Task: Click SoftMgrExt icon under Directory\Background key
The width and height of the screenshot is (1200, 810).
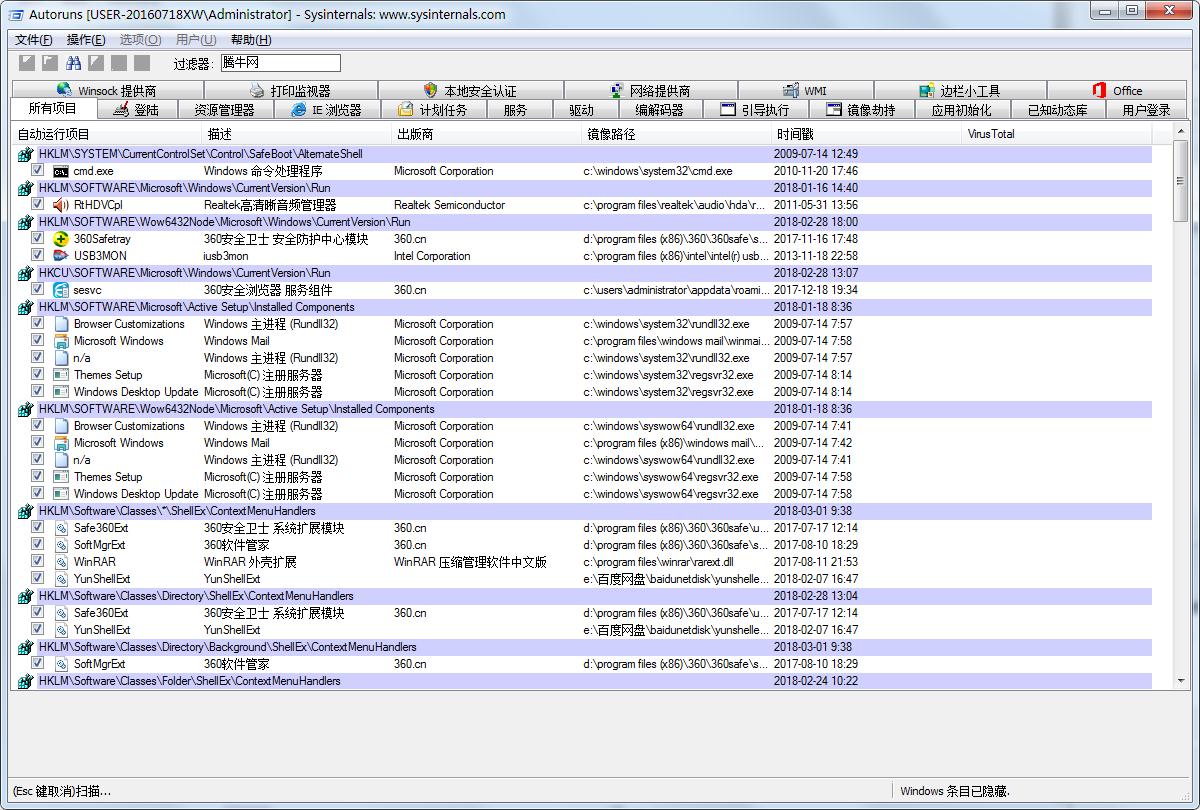Action: pyautogui.click(x=61, y=664)
